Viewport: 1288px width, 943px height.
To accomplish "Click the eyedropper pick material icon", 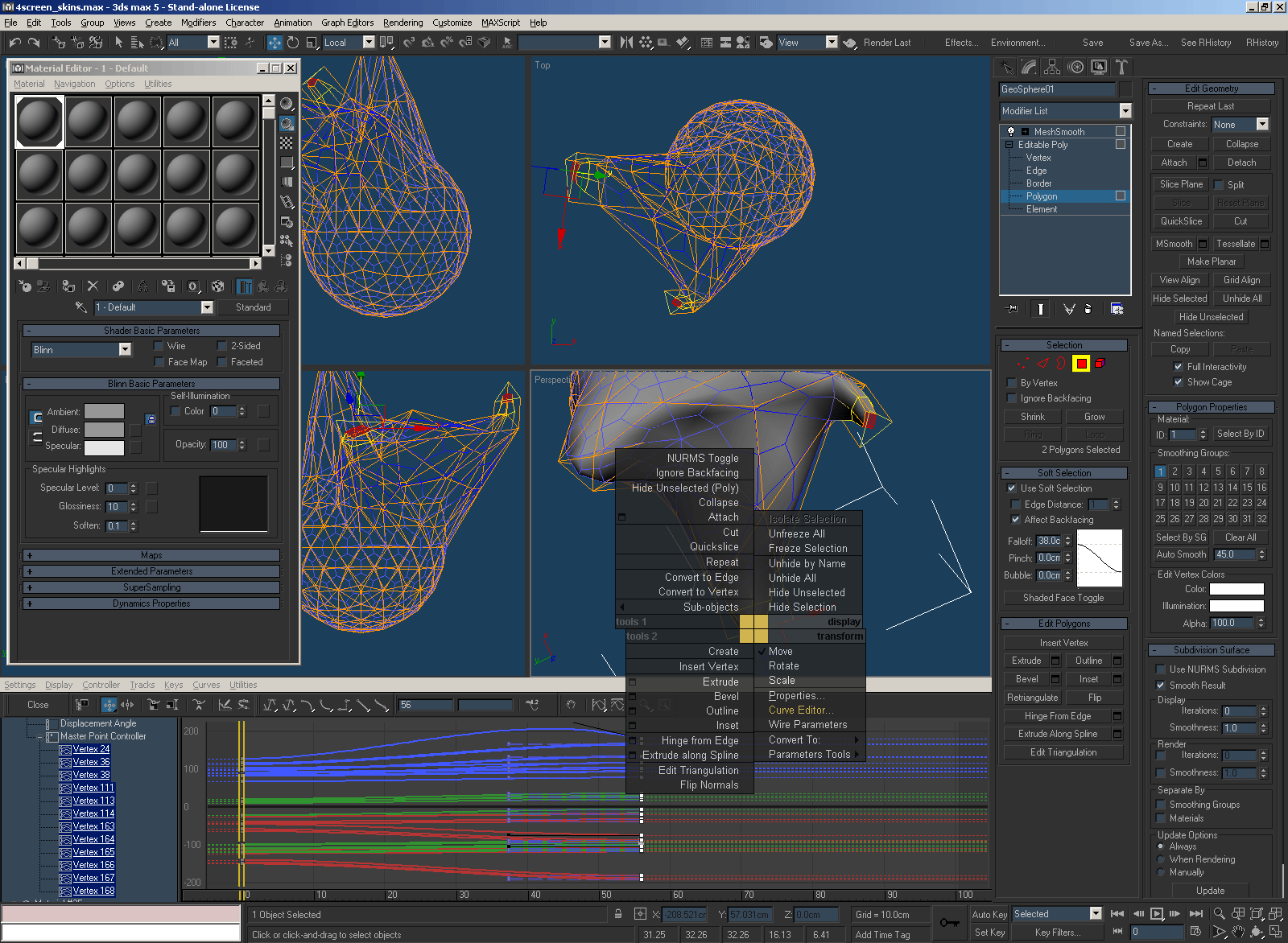I will (80, 307).
